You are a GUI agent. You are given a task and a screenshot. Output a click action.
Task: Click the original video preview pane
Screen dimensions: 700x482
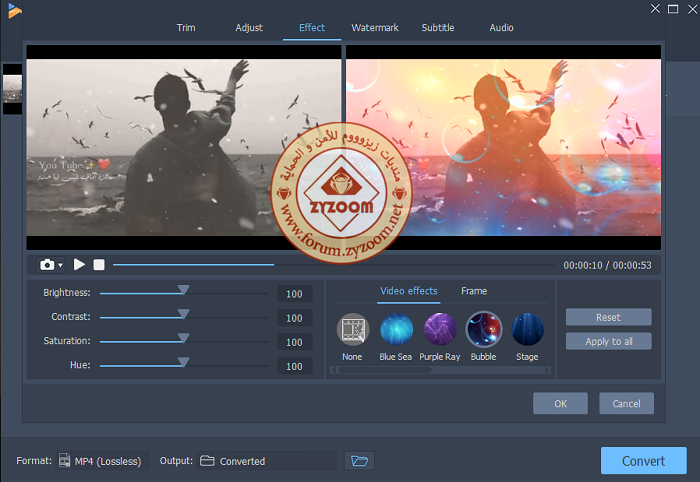coord(183,147)
